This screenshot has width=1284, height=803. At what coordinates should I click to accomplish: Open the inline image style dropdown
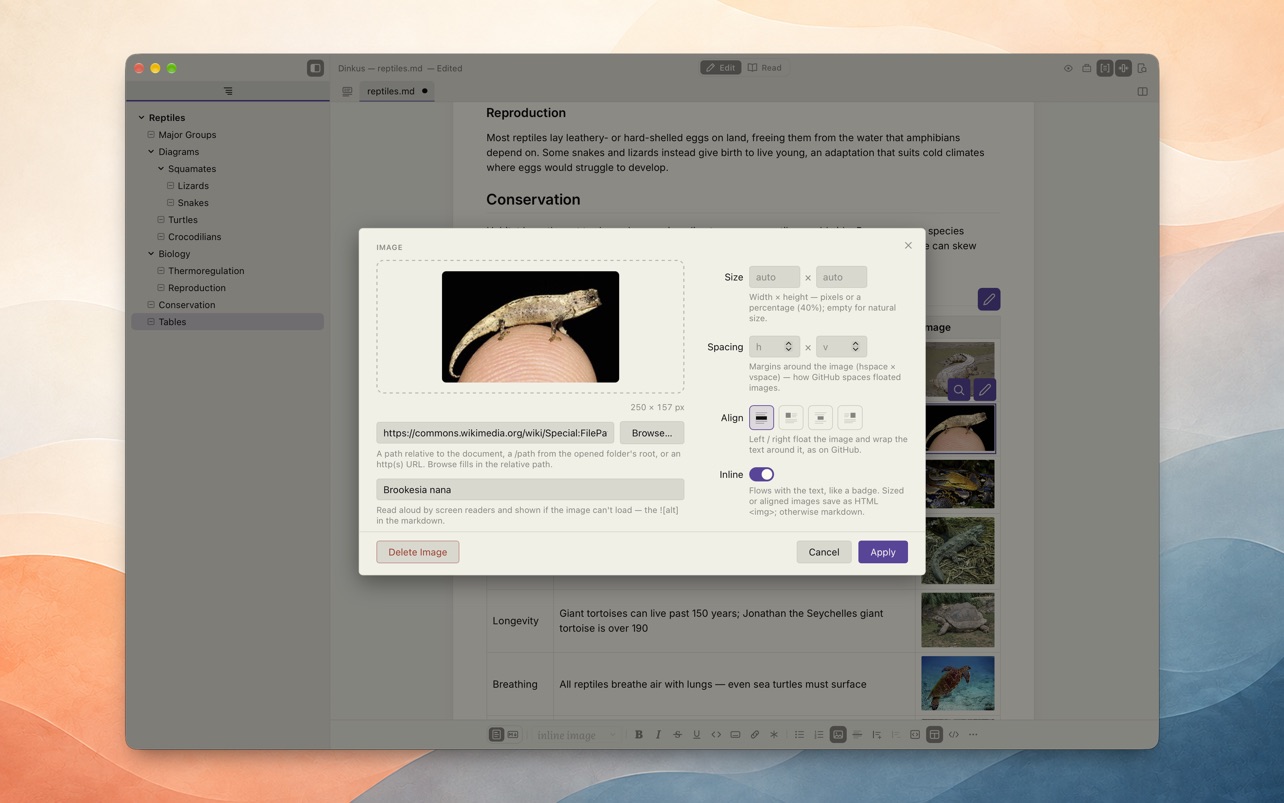click(x=575, y=735)
